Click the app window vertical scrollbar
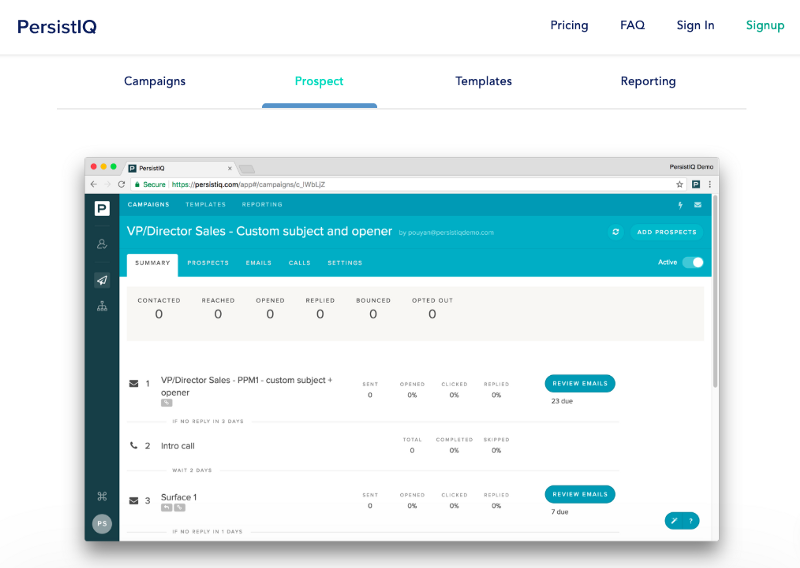The height and width of the screenshot is (568, 800). coord(715,291)
